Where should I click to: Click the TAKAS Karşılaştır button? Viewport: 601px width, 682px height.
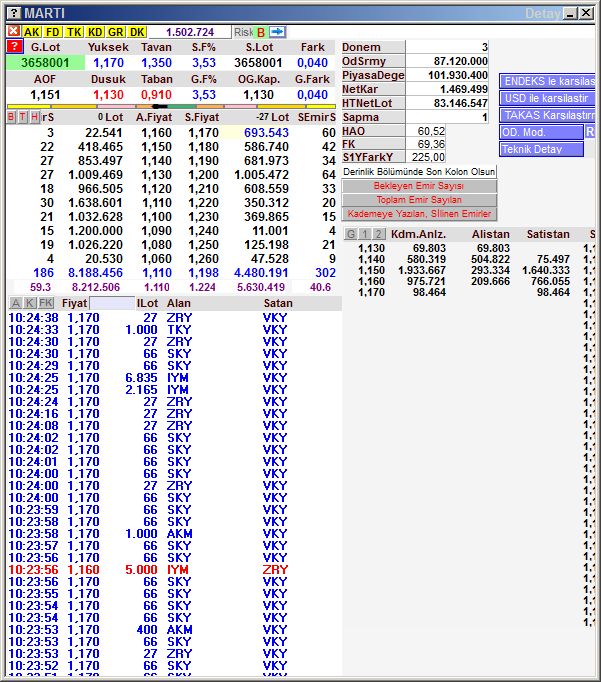547,115
